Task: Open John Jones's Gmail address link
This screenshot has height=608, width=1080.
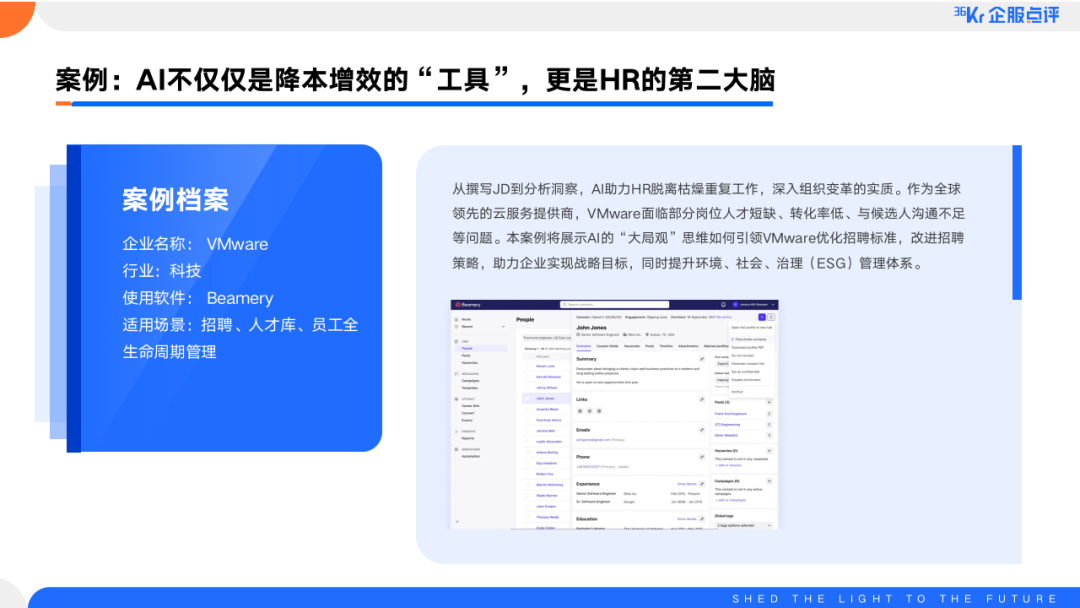Action: [x=592, y=439]
